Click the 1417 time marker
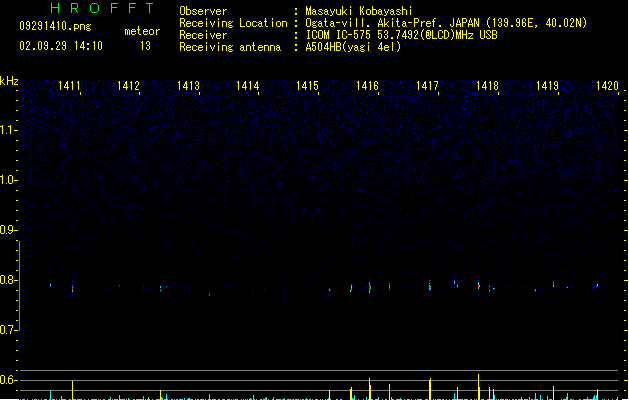 [x=427, y=86]
